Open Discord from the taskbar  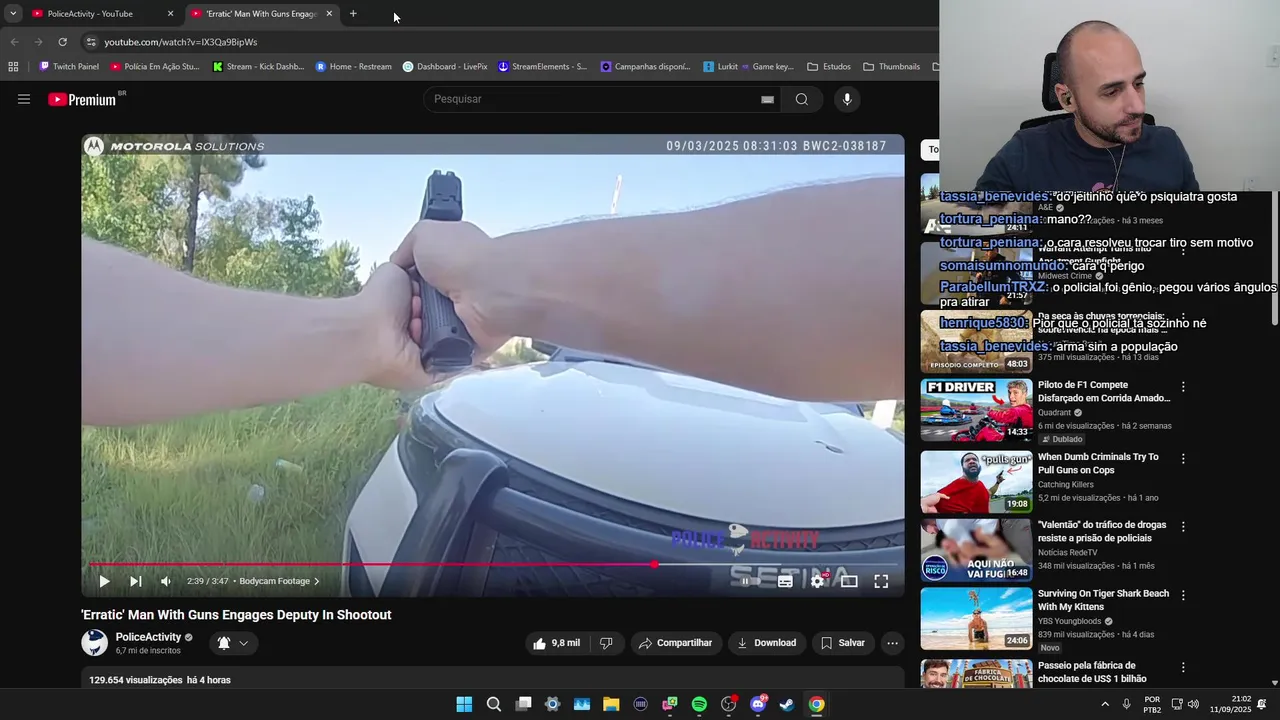click(758, 704)
